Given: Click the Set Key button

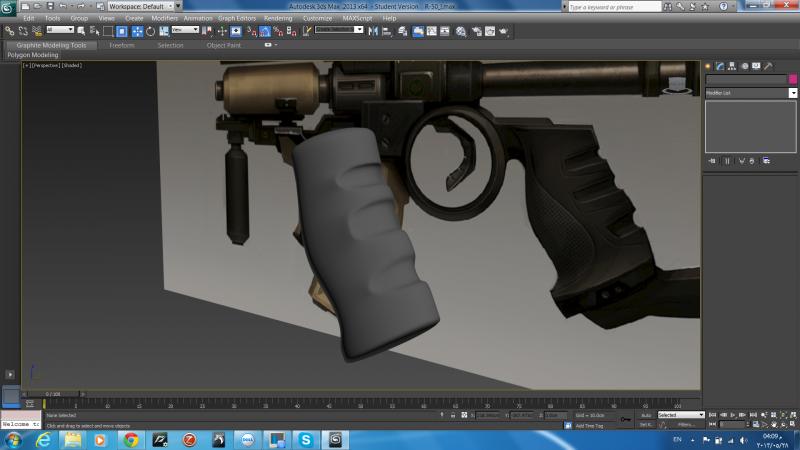Looking at the screenshot, I should point(646,424).
